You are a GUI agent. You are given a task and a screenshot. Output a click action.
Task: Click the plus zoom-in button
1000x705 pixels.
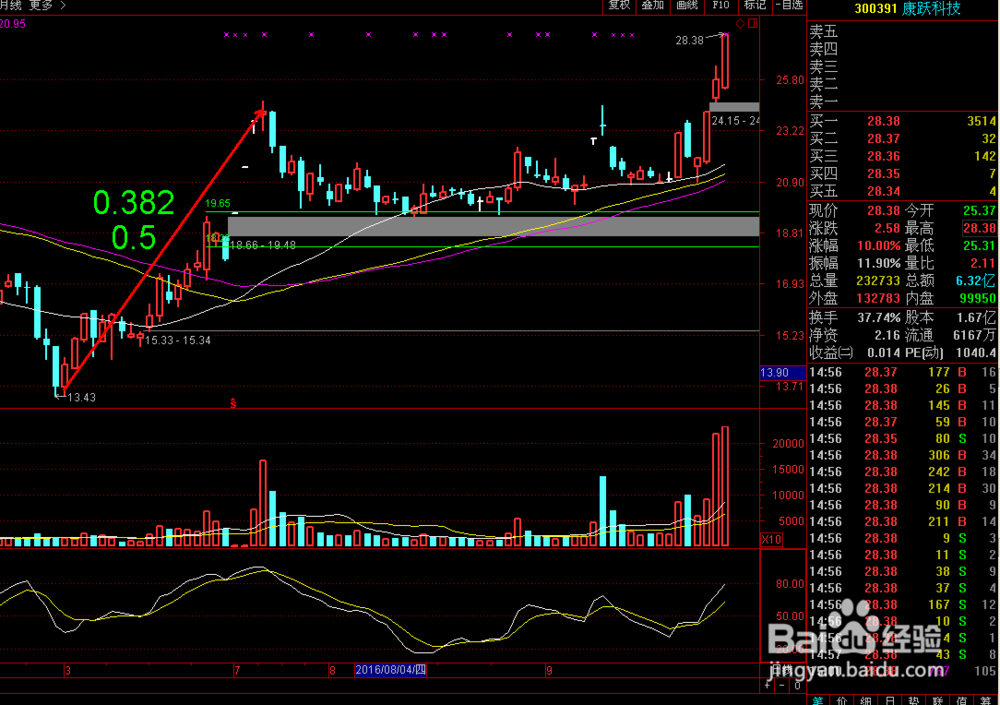(x=767, y=685)
